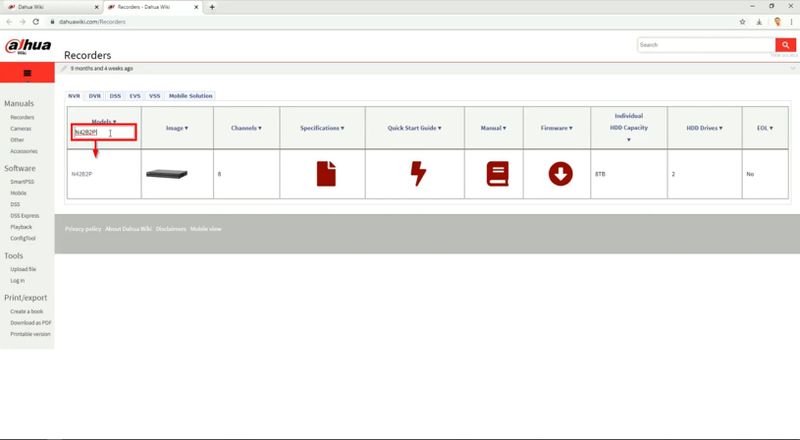The width and height of the screenshot is (800, 440).
Task: Open Mobile link under Software
Action: [18, 193]
